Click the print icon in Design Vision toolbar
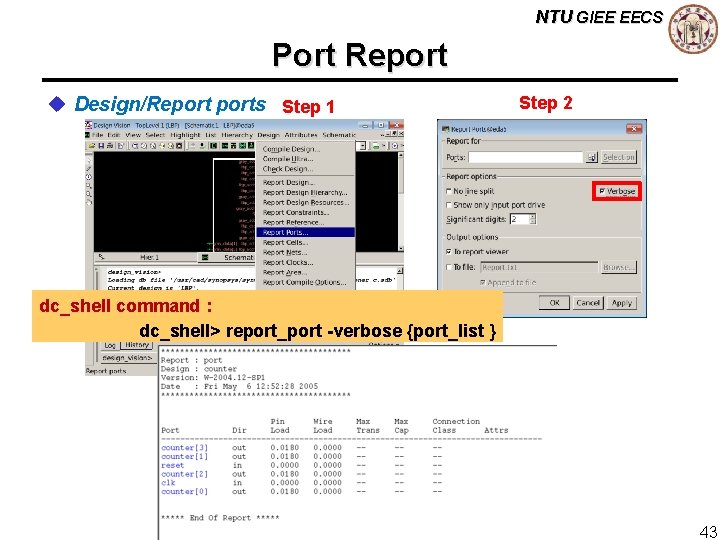Viewport: 720px width, 540px height. (x=110, y=146)
